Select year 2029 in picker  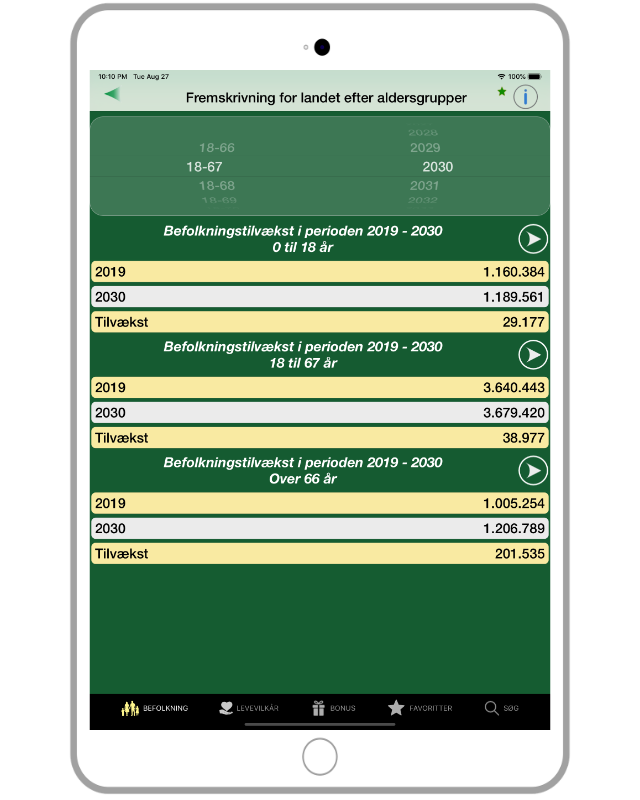click(x=425, y=148)
